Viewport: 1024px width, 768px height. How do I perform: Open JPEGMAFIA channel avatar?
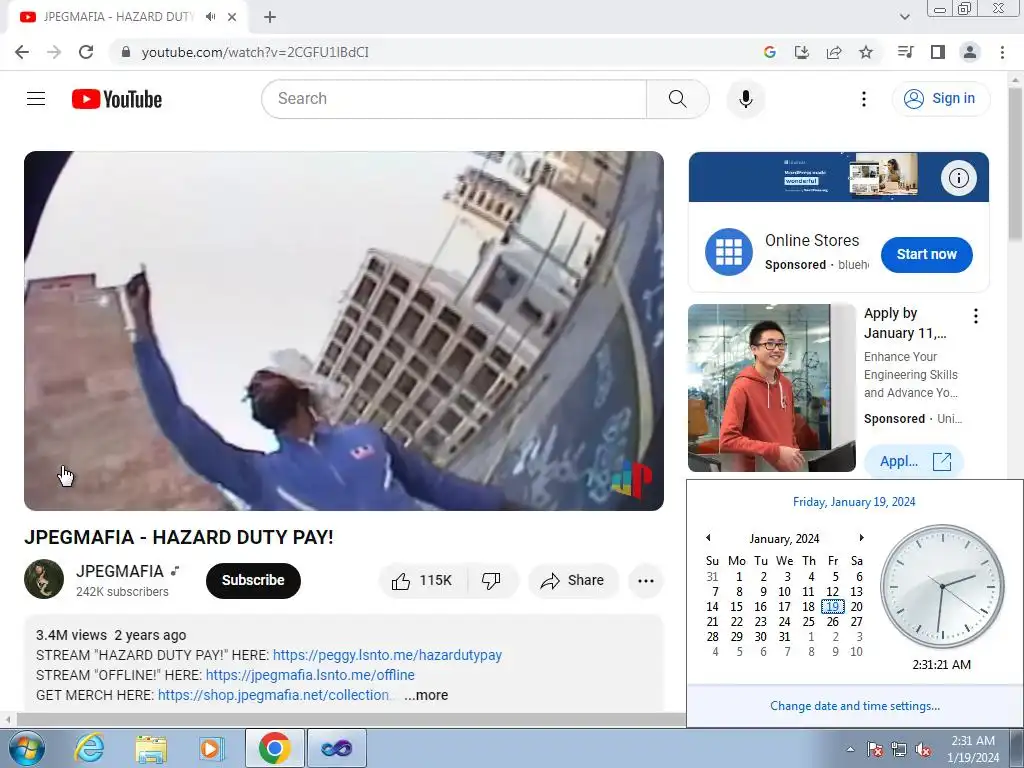[44, 579]
